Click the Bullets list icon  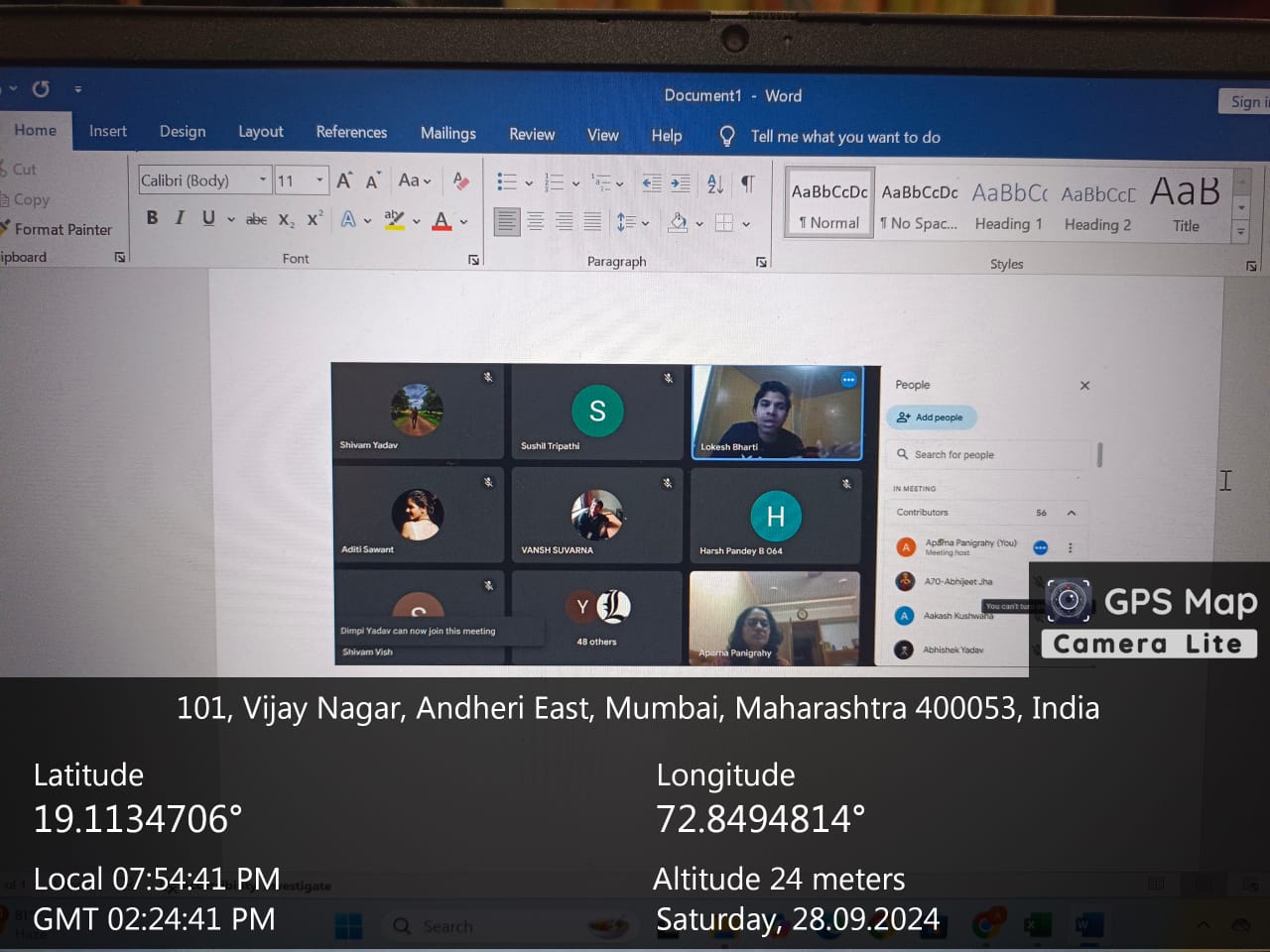[x=507, y=182]
